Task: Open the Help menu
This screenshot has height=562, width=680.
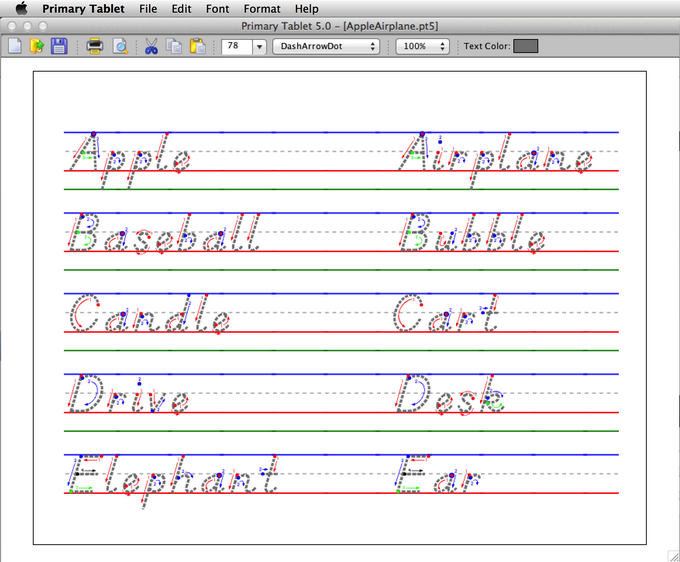Action: click(306, 8)
